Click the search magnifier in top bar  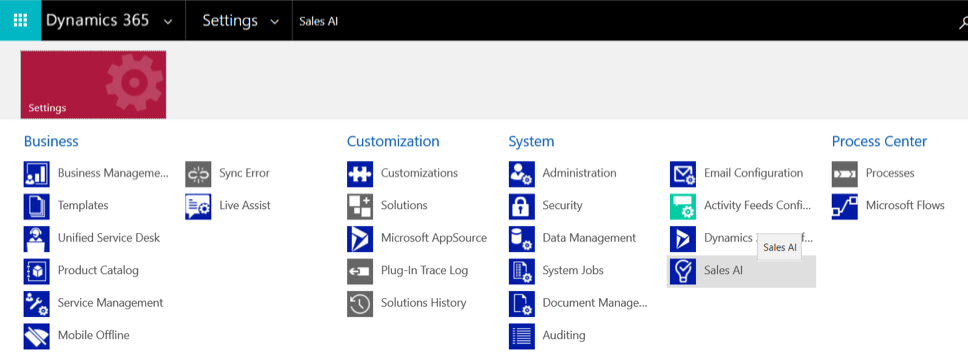963,23
